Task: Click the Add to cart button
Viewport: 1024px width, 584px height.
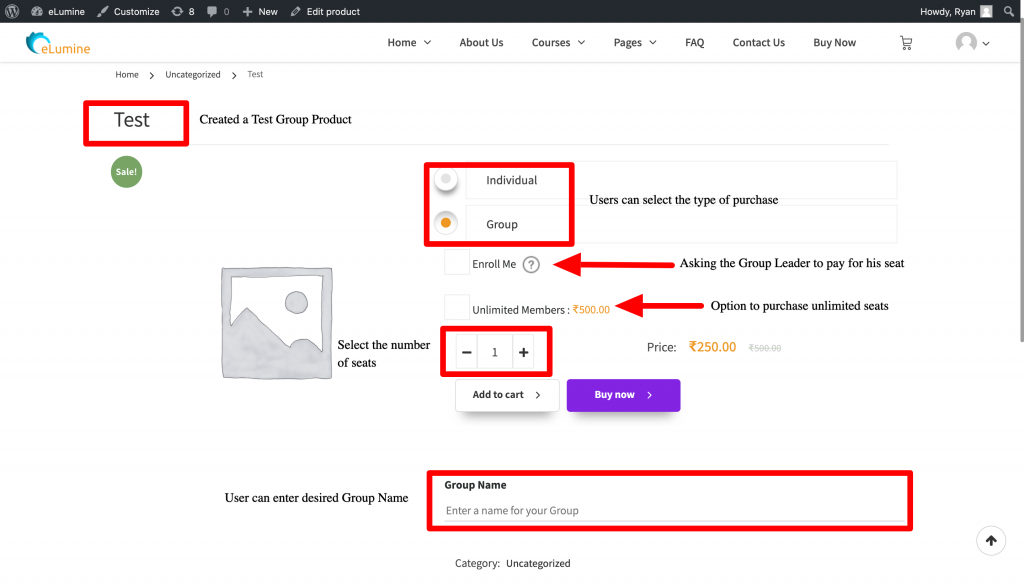Action: (506, 395)
